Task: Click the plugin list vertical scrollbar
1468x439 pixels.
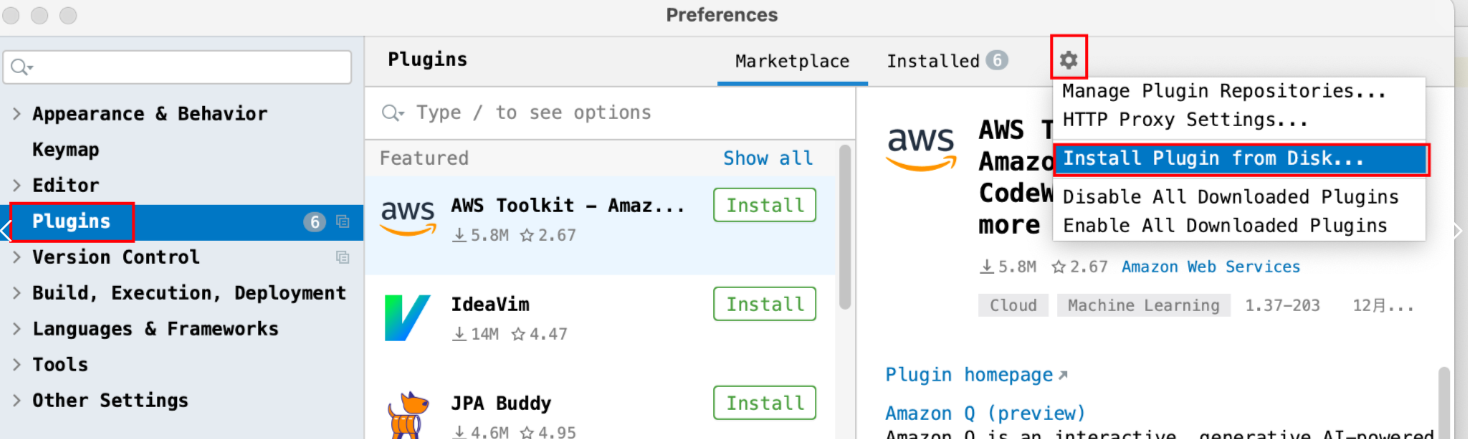Action: [845, 230]
